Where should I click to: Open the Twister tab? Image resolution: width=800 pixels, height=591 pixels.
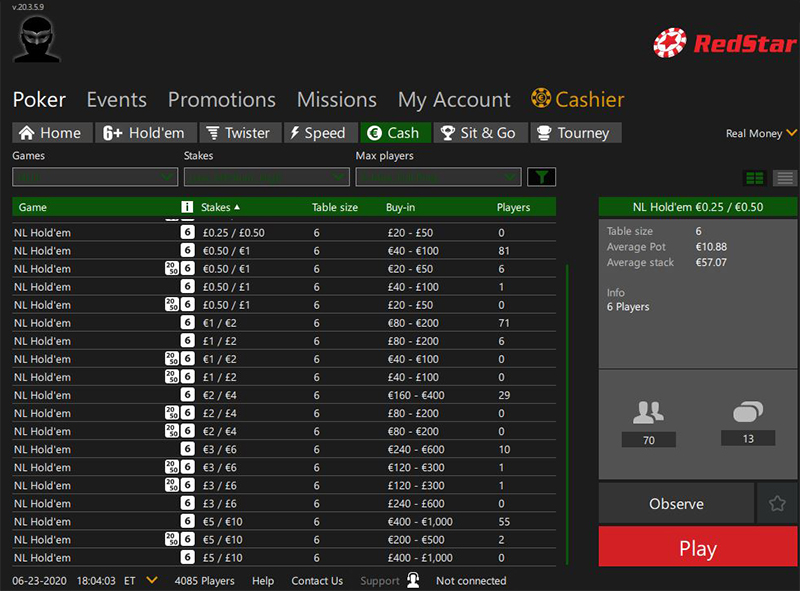pos(240,133)
